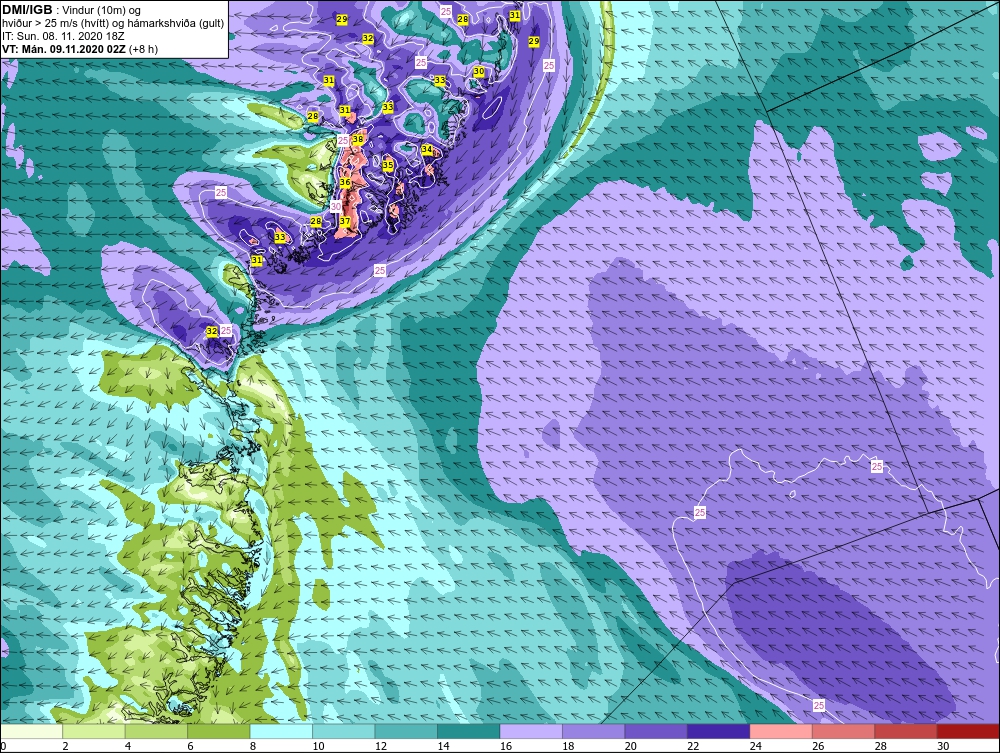The height and width of the screenshot is (753, 1000).
Task: Click the yellow gust label 36
Action: [345, 182]
